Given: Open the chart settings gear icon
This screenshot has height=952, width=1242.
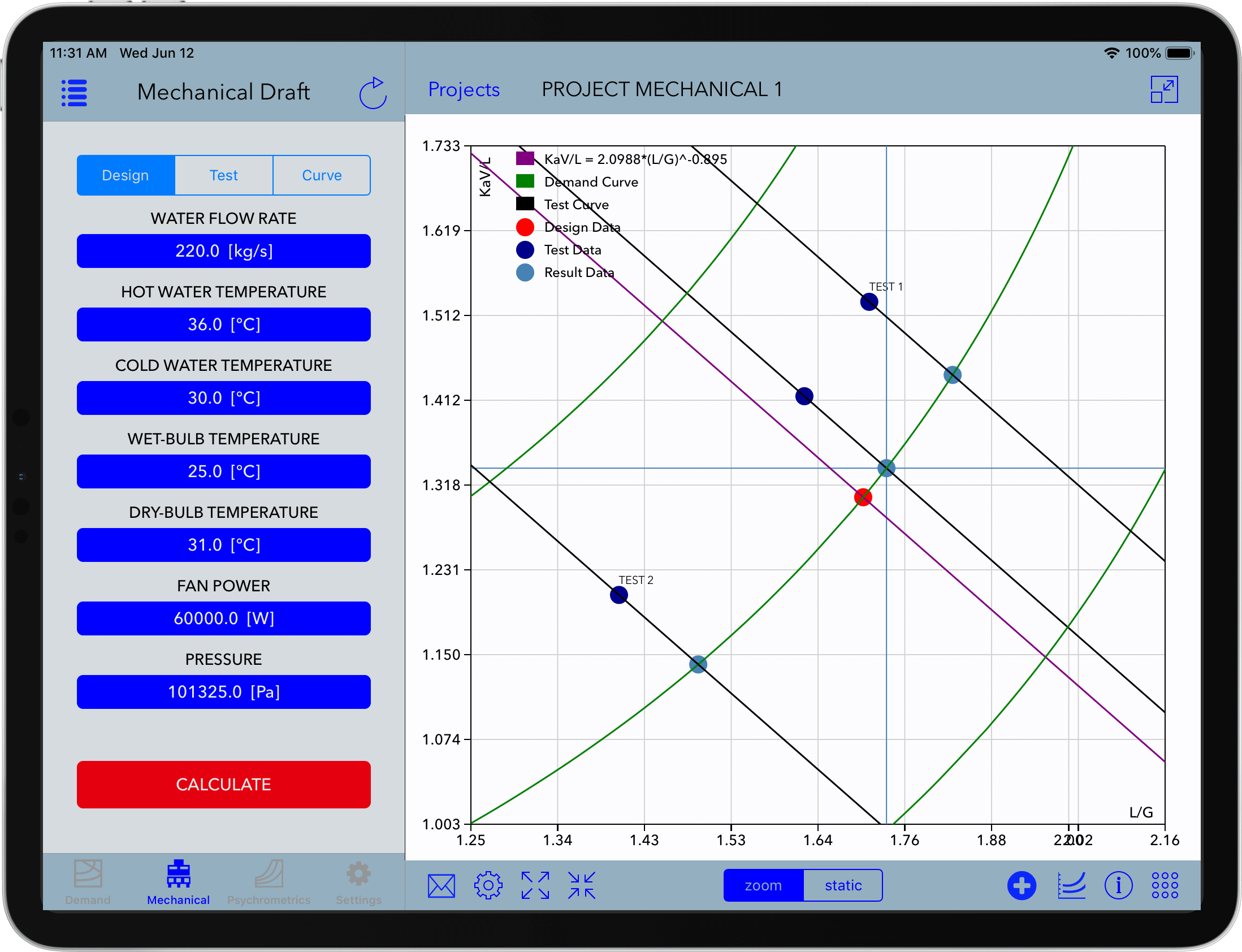Looking at the screenshot, I should pyautogui.click(x=488, y=885).
